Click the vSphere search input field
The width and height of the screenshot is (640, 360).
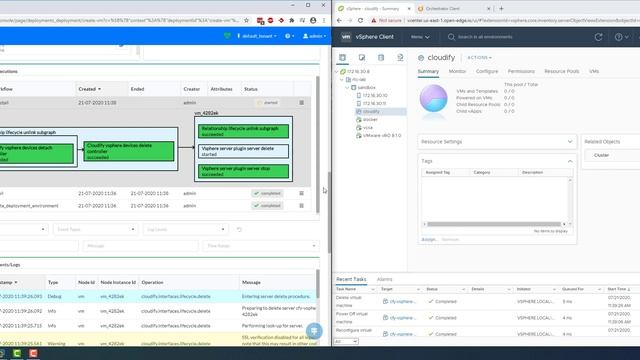(485, 37)
